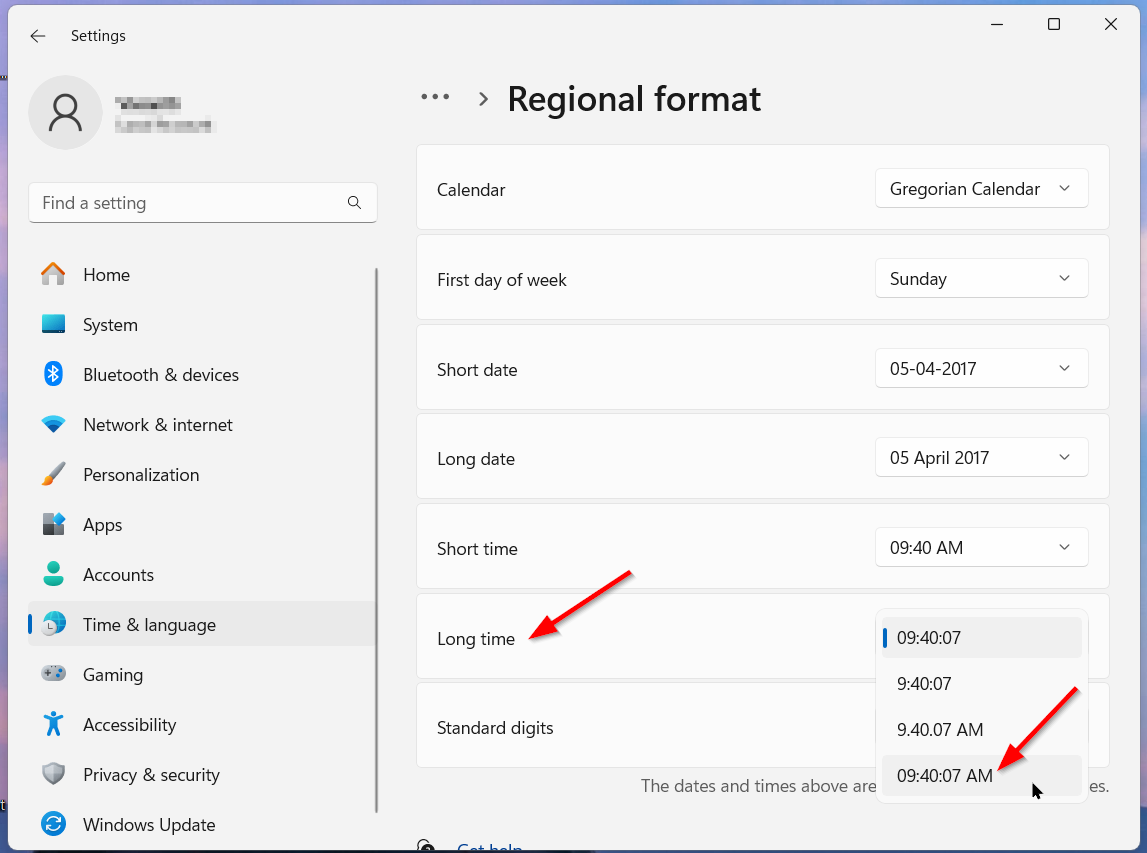The width and height of the screenshot is (1147, 853).
Task: Open Privacy & security page
Action: point(202,775)
